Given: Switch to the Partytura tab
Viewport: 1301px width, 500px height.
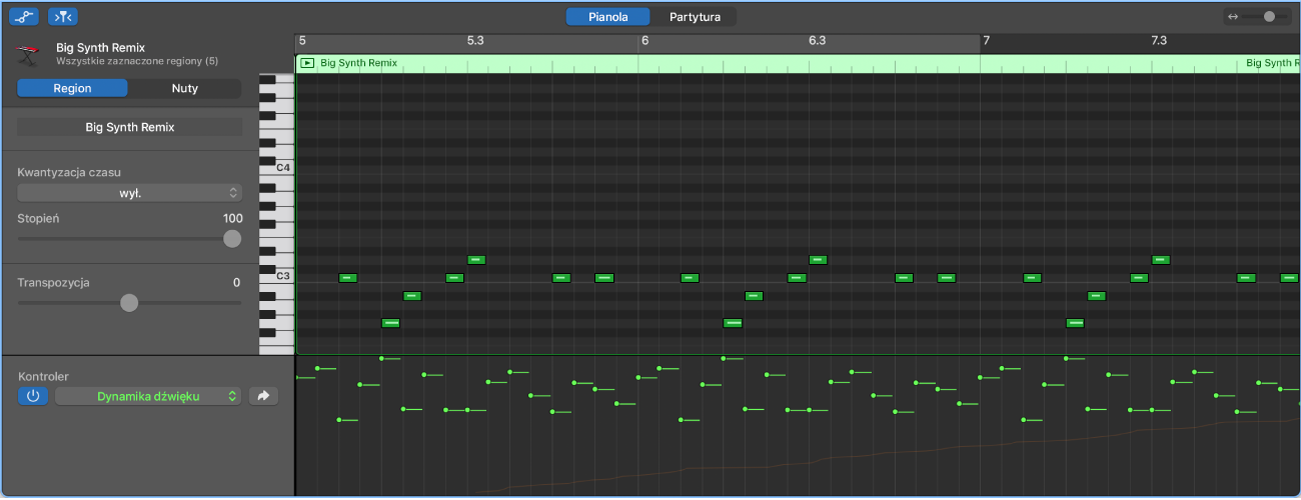Looking at the screenshot, I should 692,17.
